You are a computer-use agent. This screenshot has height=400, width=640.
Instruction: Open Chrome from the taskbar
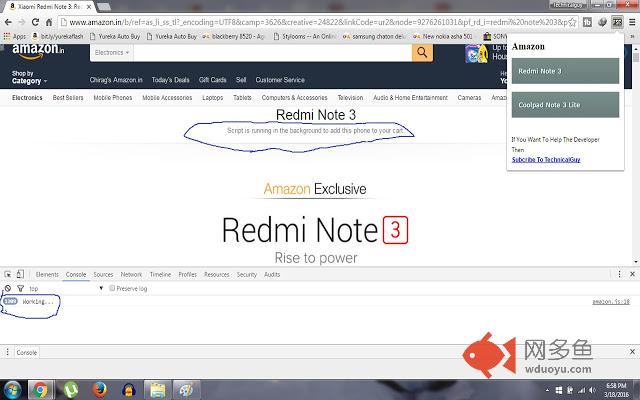(40, 390)
